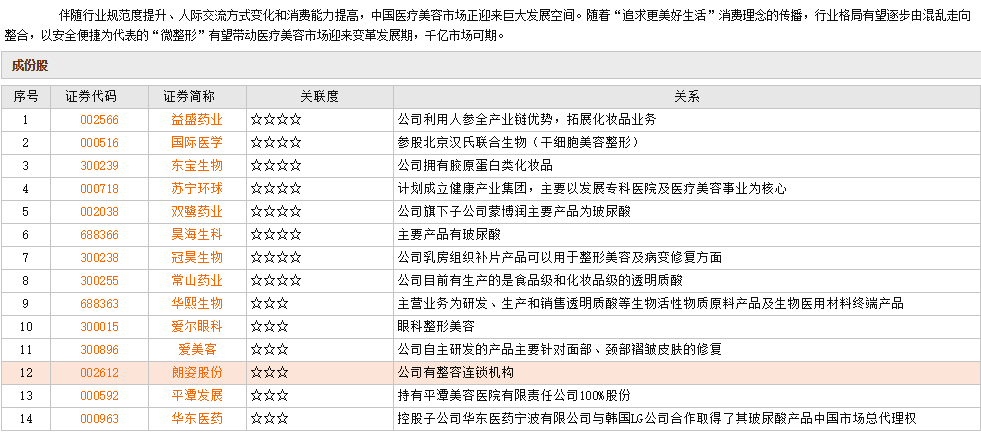981x435 pixels.
Task: Open stock code 000516 link
Action: pyautogui.click(x=99, y=143)
